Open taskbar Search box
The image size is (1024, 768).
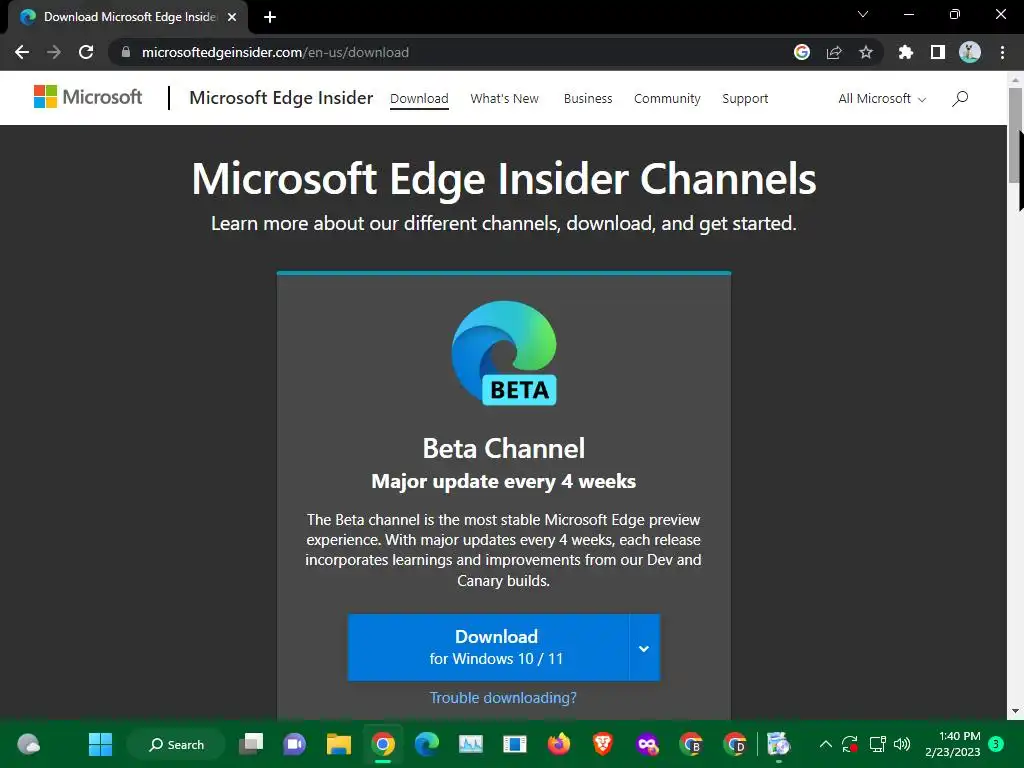(176, 744)
